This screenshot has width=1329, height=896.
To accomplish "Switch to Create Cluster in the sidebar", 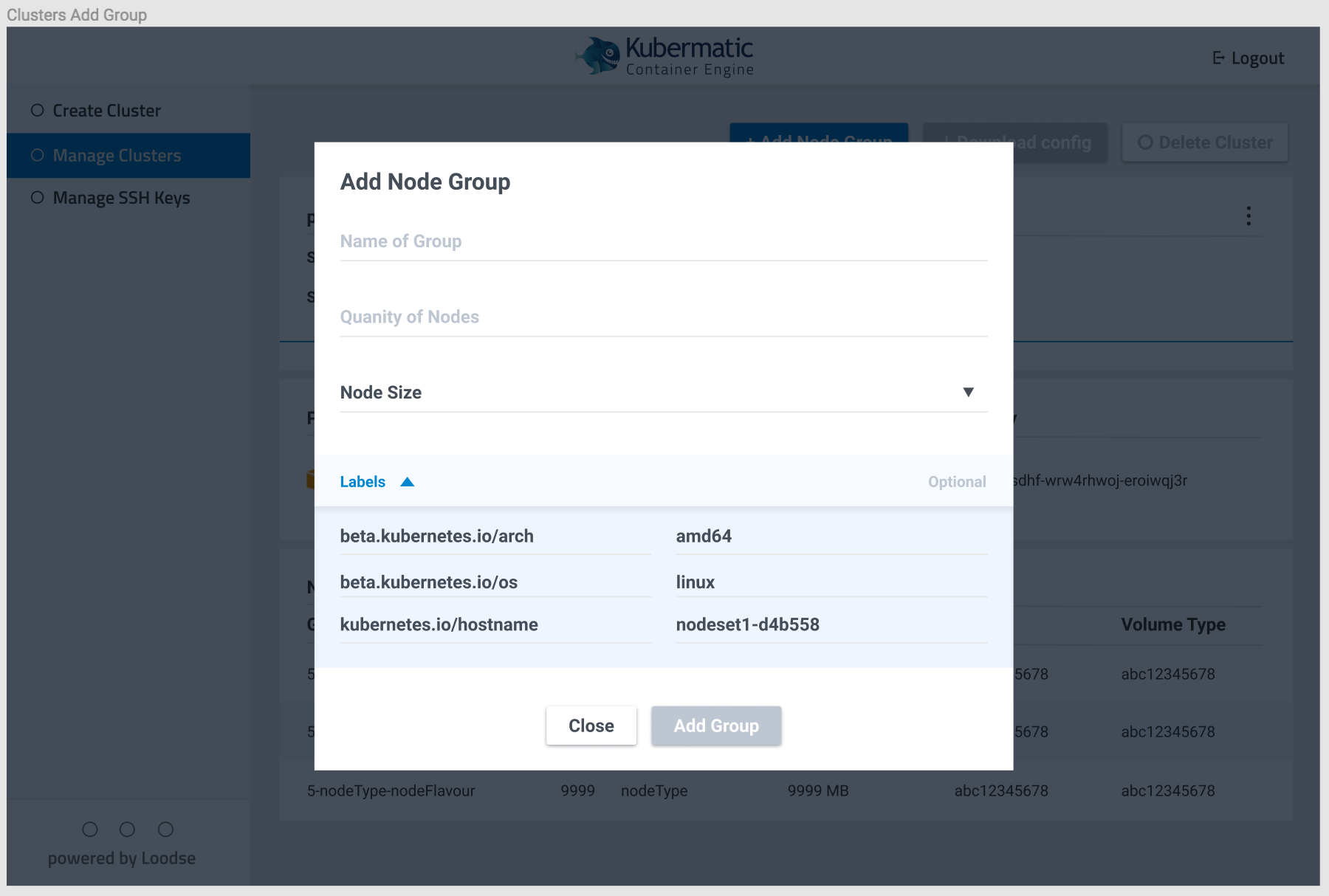I will 106,109.
